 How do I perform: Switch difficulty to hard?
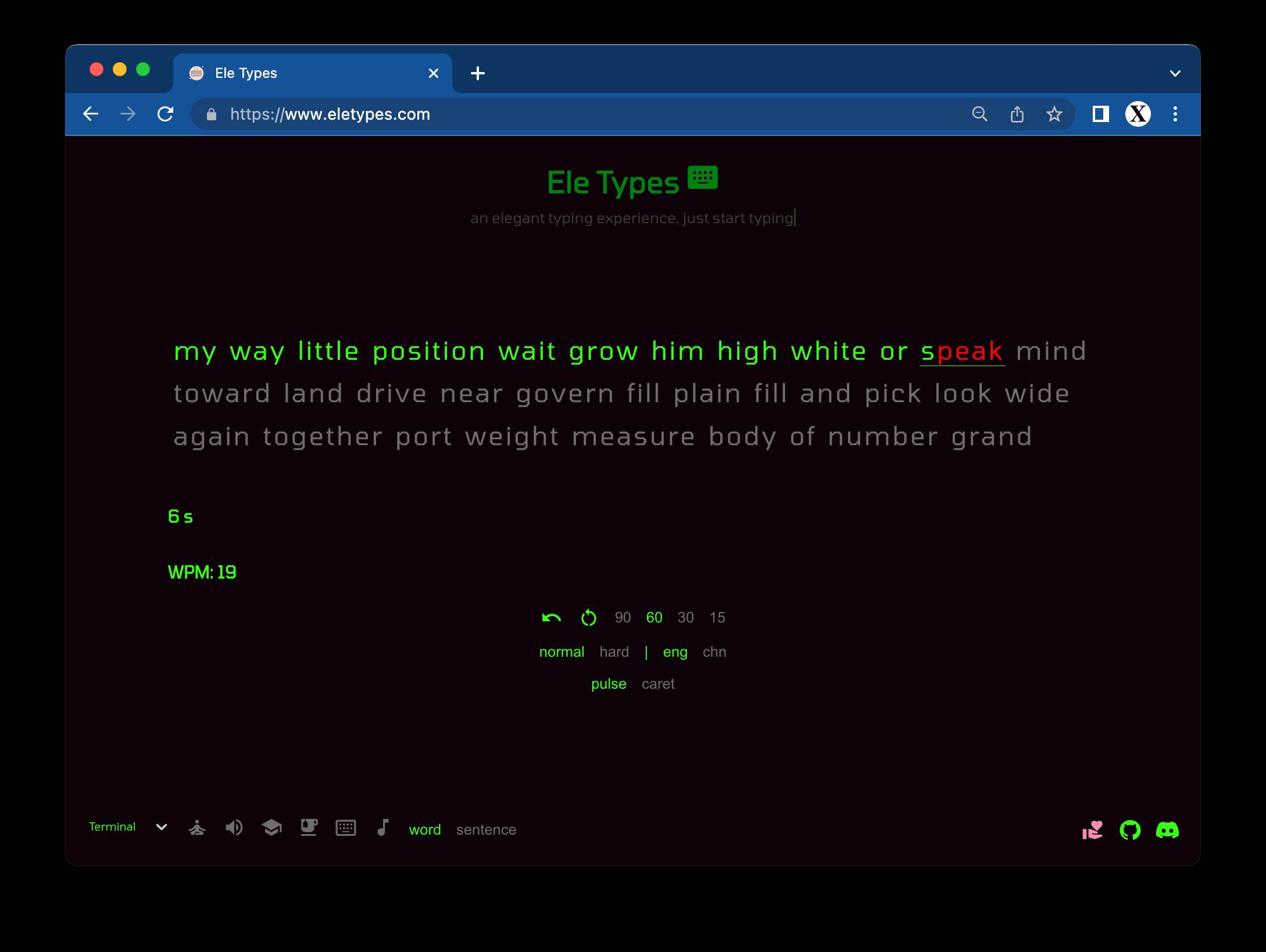(x=614, y=652)
